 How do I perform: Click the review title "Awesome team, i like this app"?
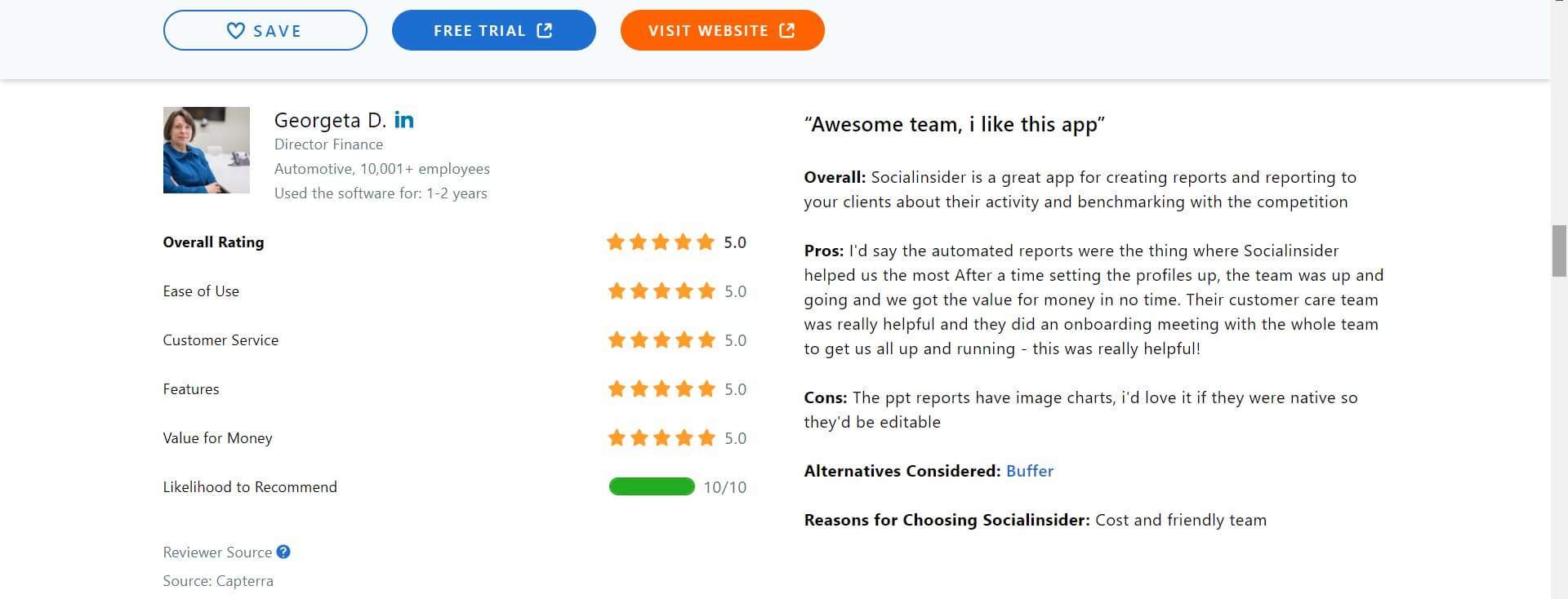[955, 125]
